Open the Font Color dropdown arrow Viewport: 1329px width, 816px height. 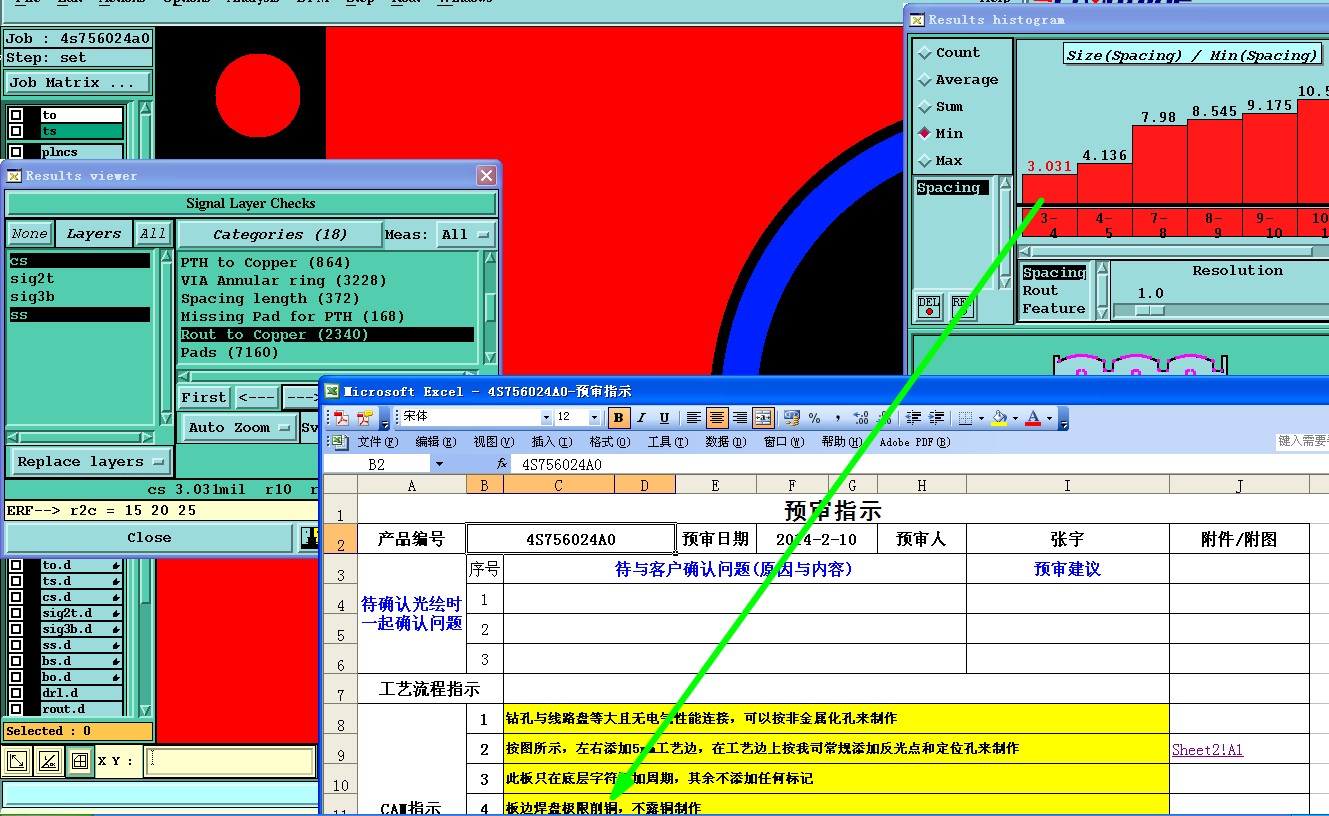(1049, 418)
